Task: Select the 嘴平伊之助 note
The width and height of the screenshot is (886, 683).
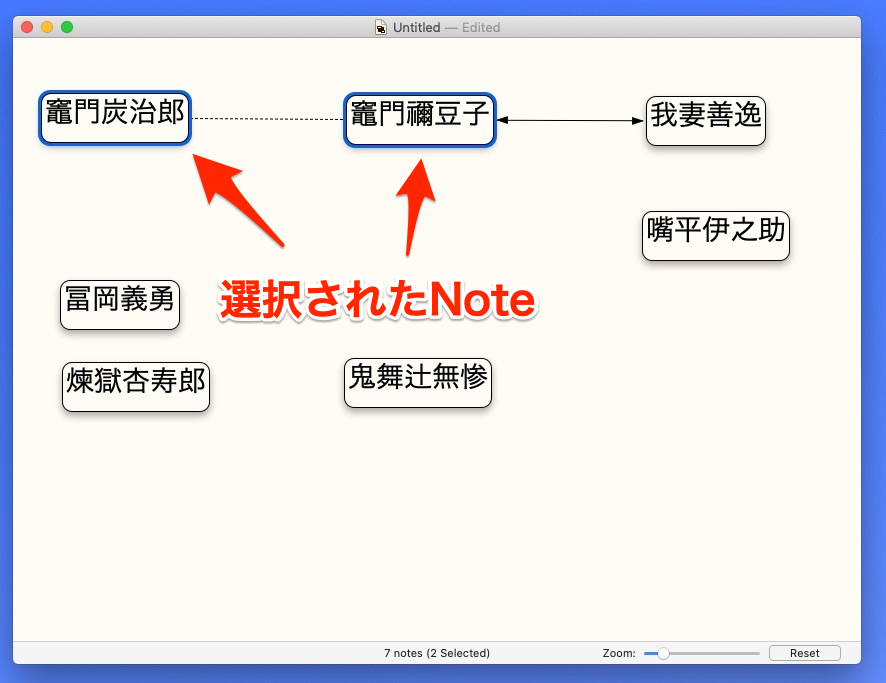Action: [x=715, y=236]
